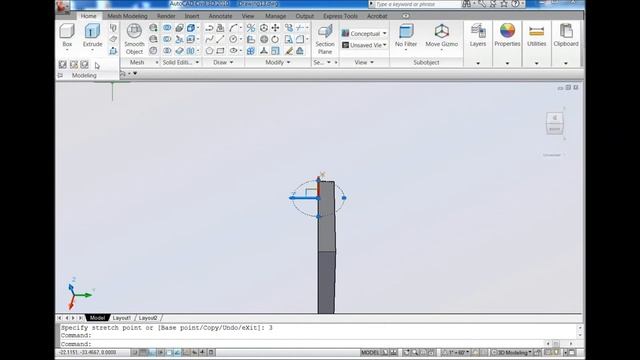This screenshot has height=360, width=640.
Task: Expand the Mesh panel arrow
Action: (x=157, y=62)
